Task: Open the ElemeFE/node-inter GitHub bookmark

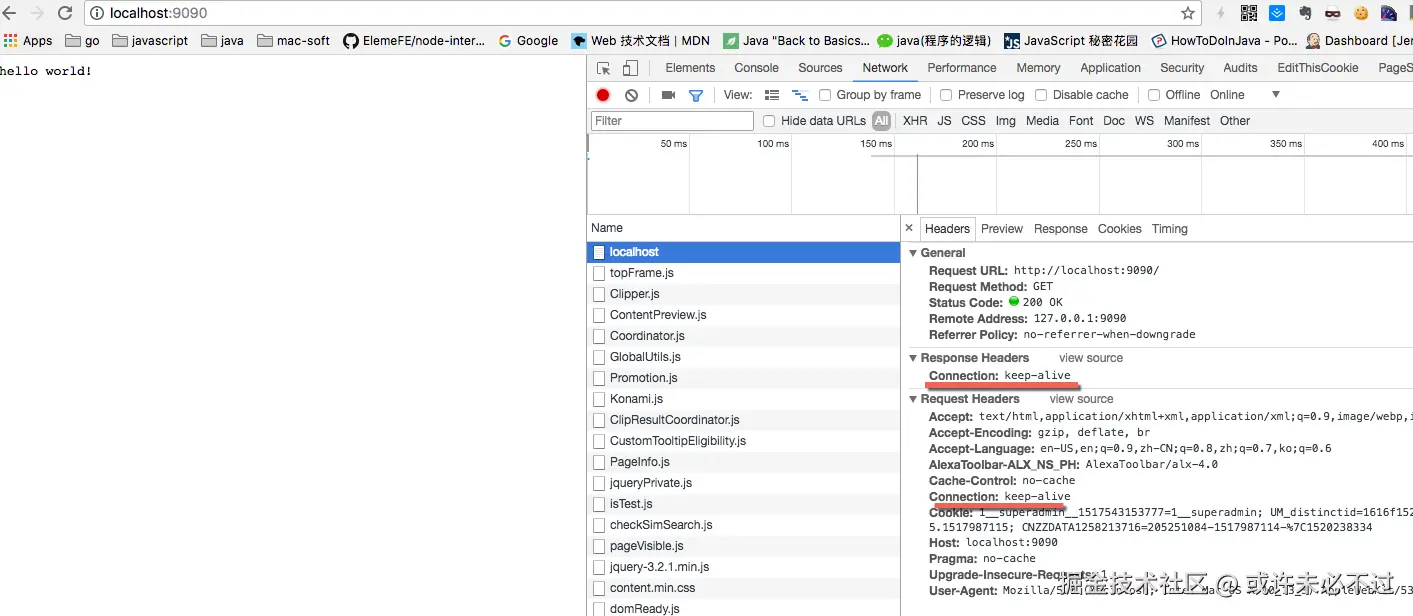Action: [x=414, y=41]
